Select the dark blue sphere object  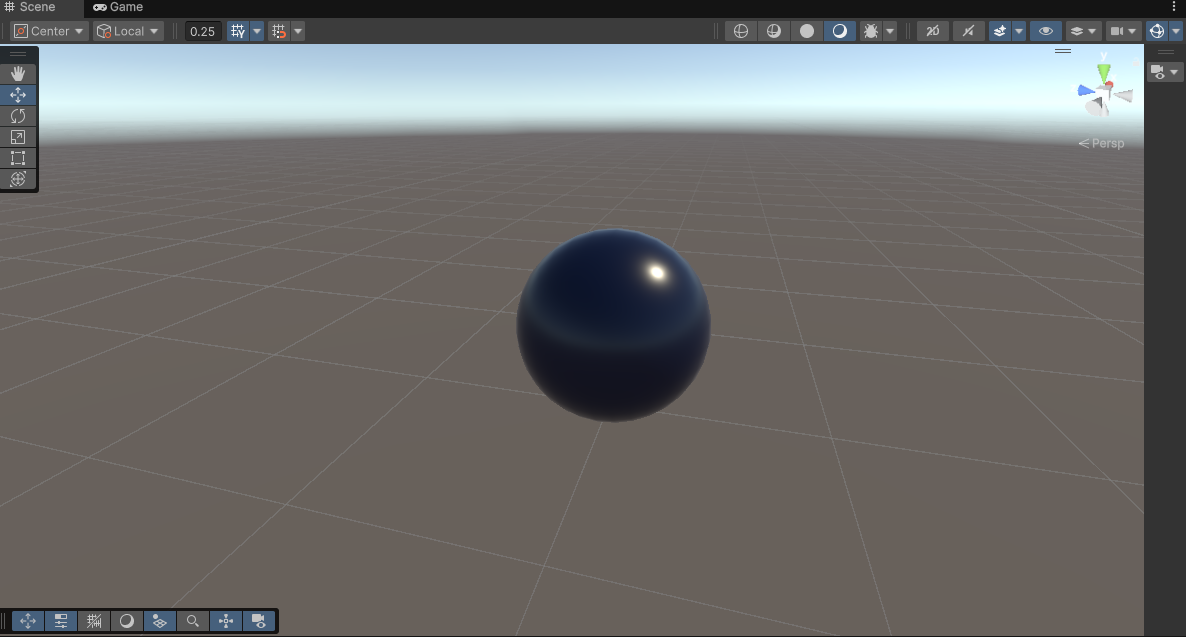613,325
